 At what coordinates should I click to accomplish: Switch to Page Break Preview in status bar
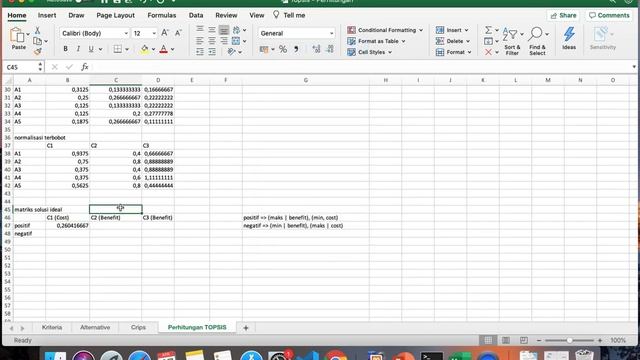pyautogui.click(x=524, y=340)
